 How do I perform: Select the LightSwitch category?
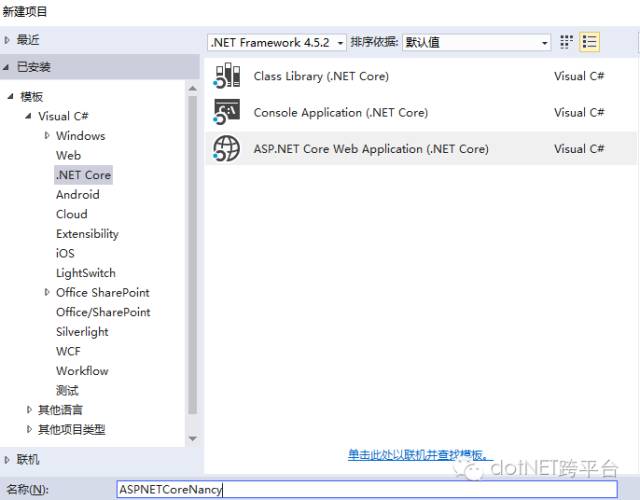pos(86,273)
